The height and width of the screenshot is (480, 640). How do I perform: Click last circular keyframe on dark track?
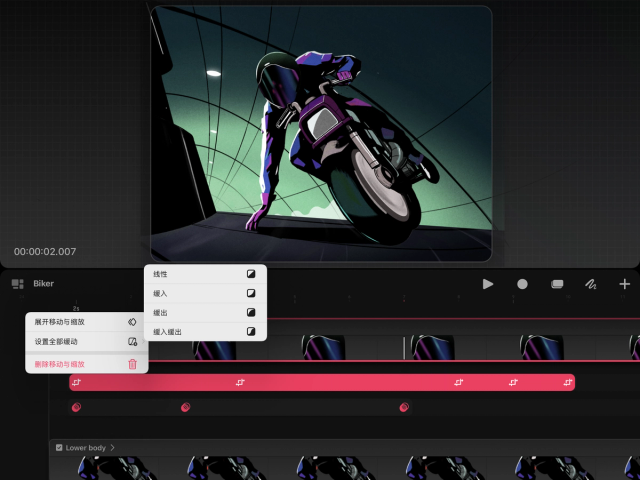click(404, 407)
